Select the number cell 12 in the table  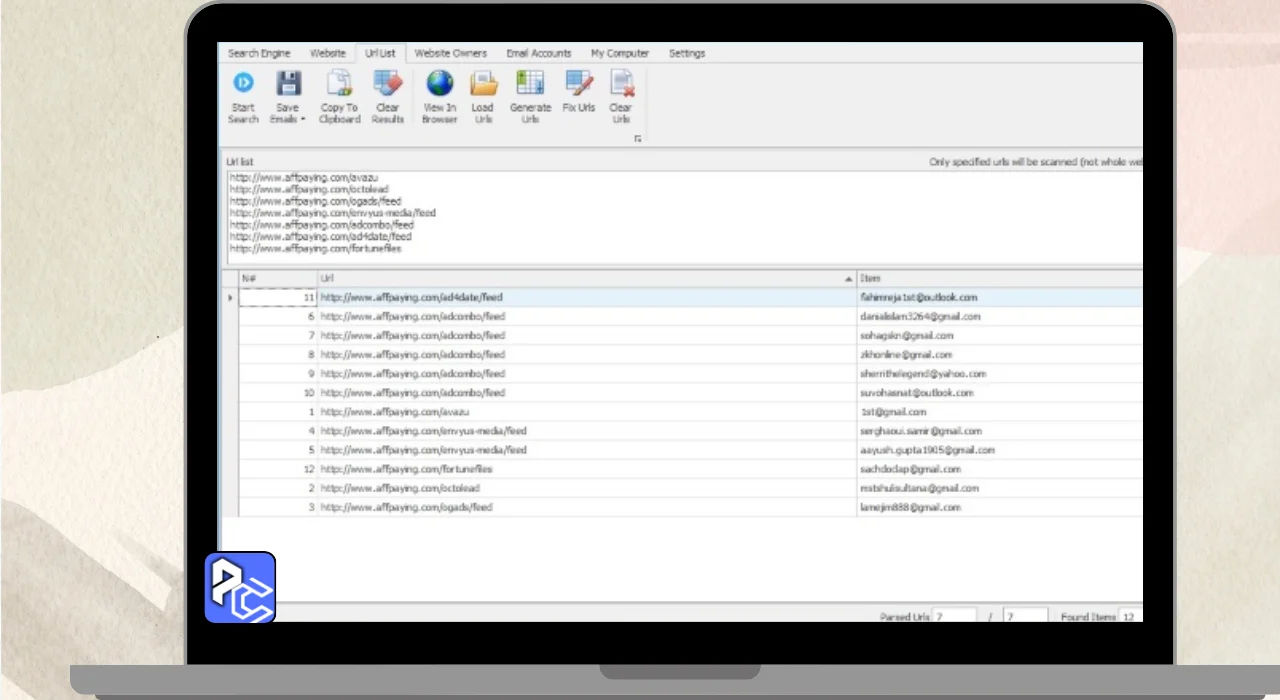pyautogui.click(x=278, y=469)
